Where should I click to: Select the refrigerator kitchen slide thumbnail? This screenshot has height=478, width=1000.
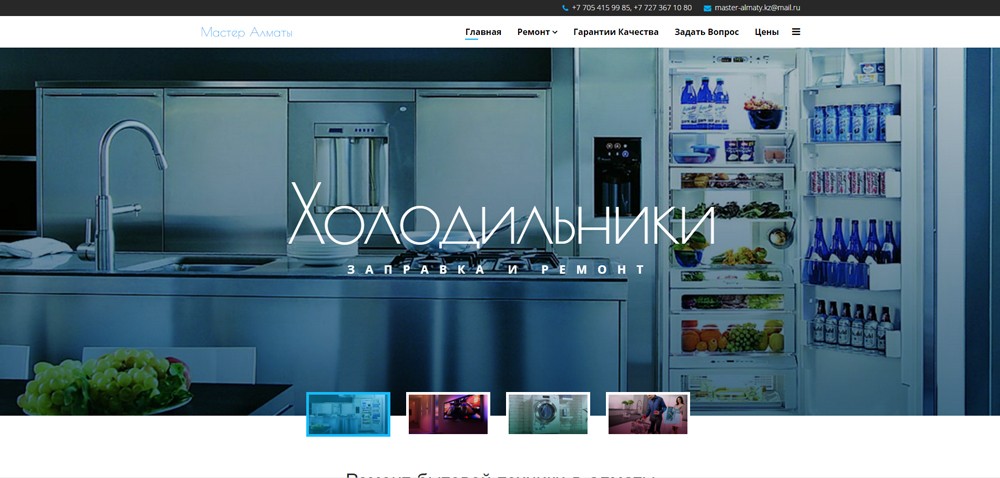(348, 414)
